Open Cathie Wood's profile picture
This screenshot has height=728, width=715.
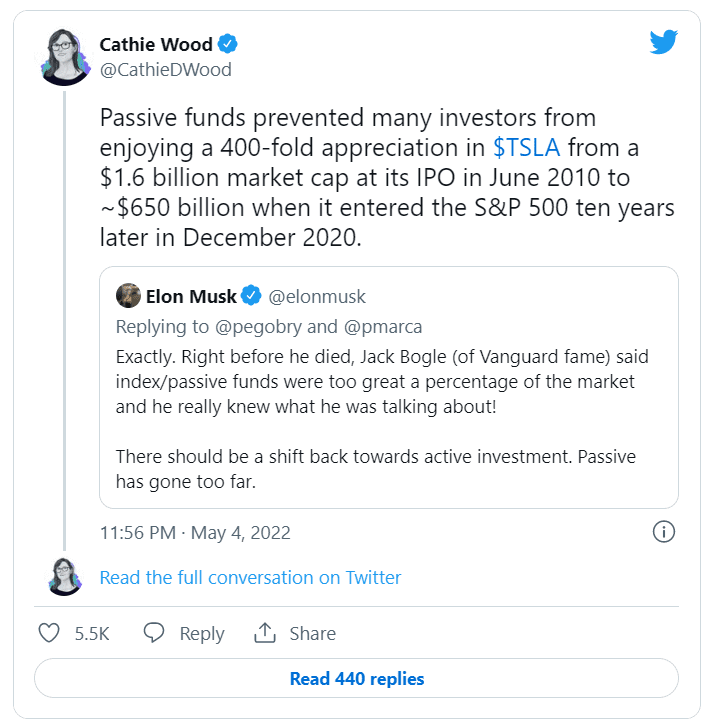point(66,57)
